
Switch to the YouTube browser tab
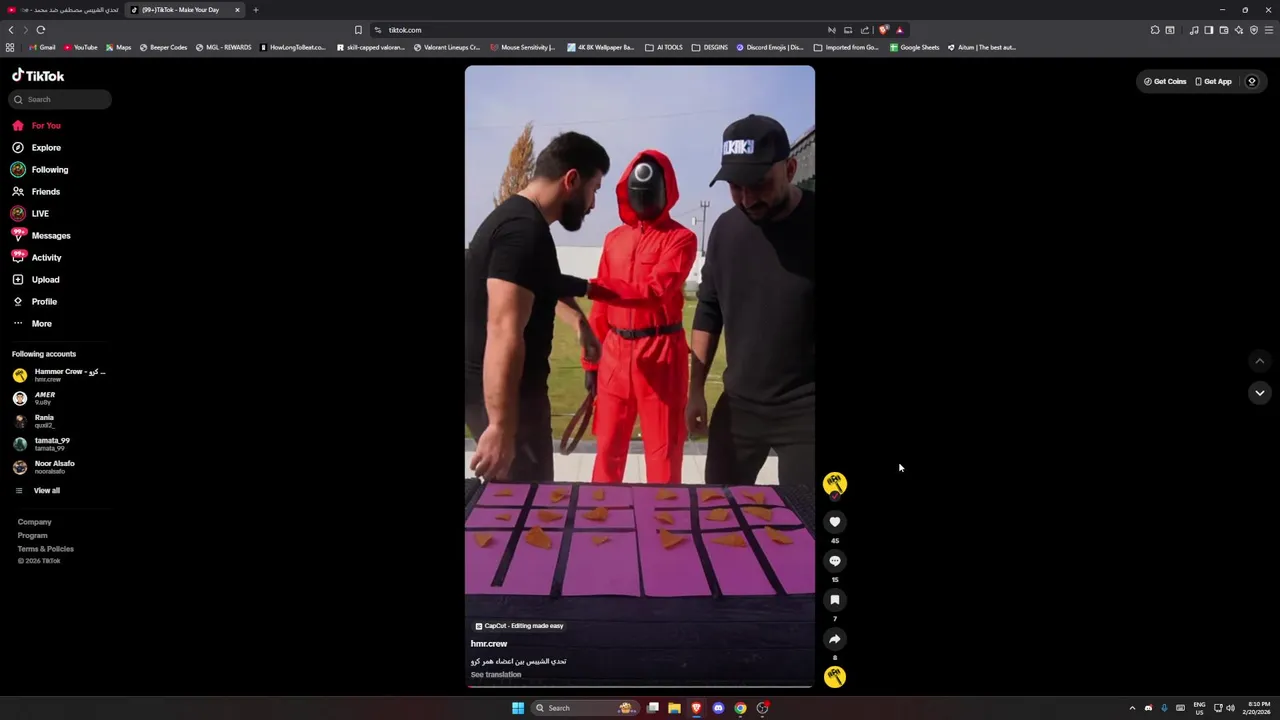(x=63, y=10)
